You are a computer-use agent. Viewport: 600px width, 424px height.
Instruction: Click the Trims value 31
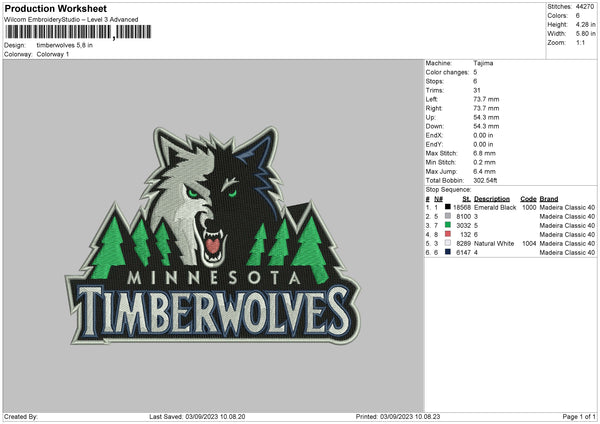click(477, 90)
